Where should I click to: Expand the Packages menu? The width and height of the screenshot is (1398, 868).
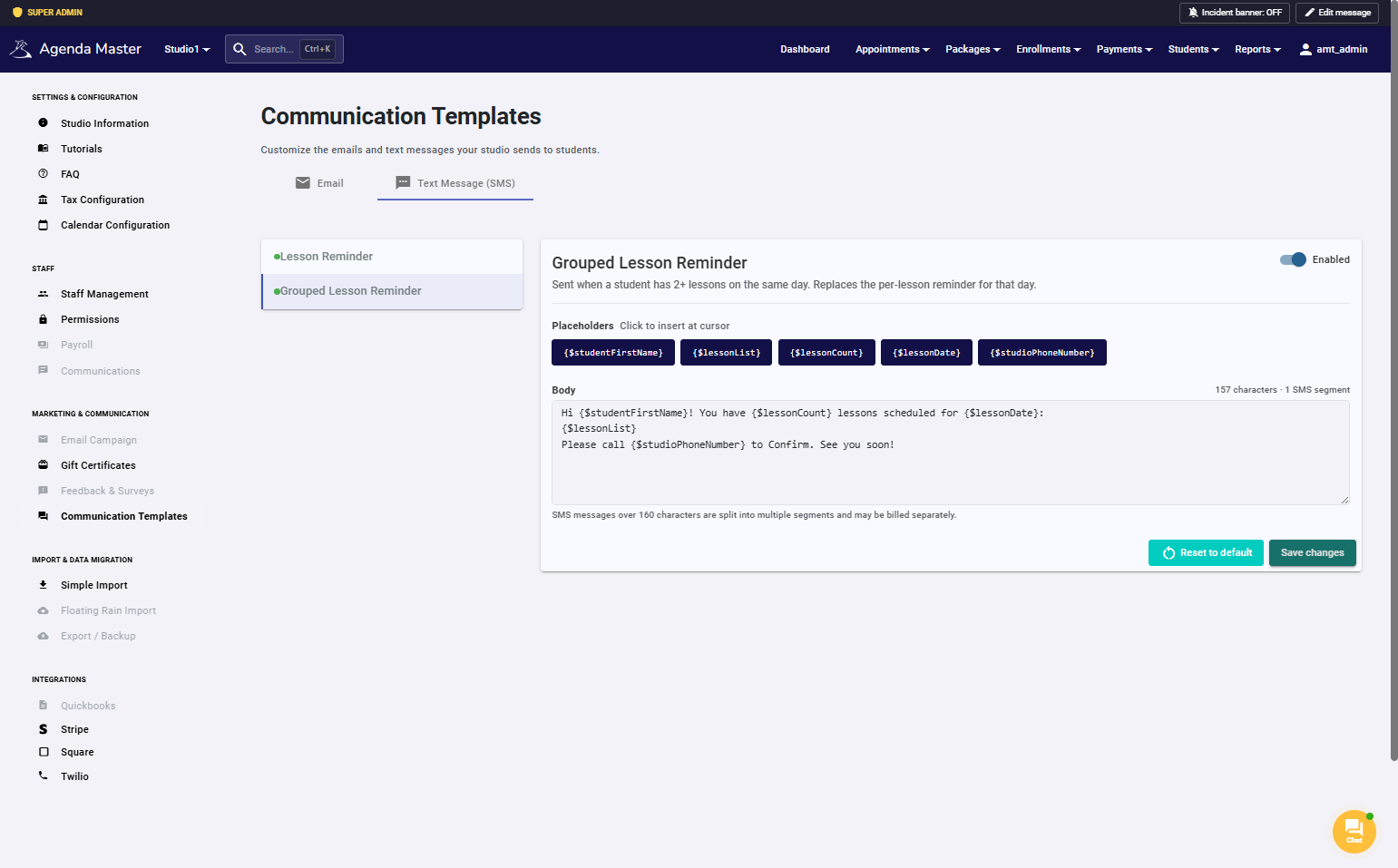pyautogui.click(x=973, y=49)
